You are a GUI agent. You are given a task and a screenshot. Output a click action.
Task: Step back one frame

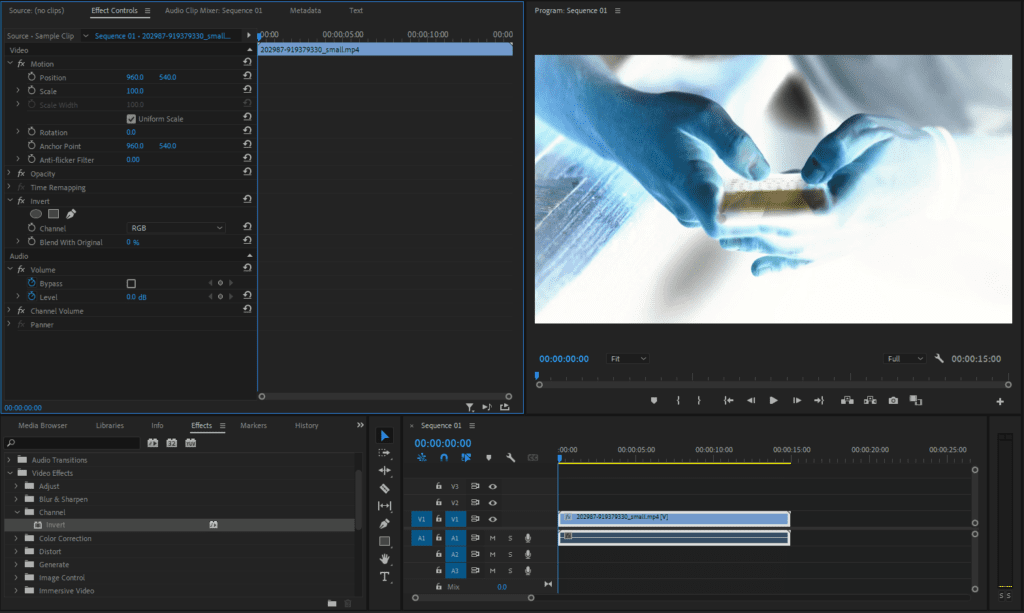pyautogui.click(x=751, y=400)
